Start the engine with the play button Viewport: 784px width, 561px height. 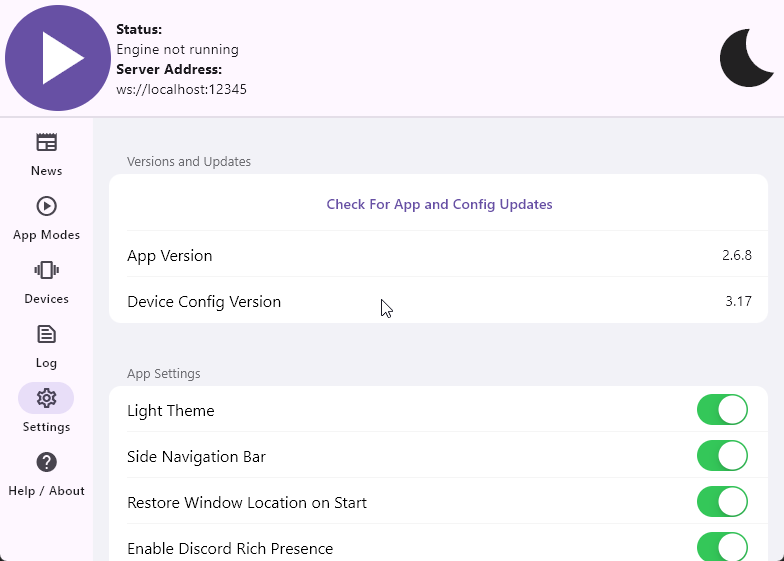[x=58, y=58]
